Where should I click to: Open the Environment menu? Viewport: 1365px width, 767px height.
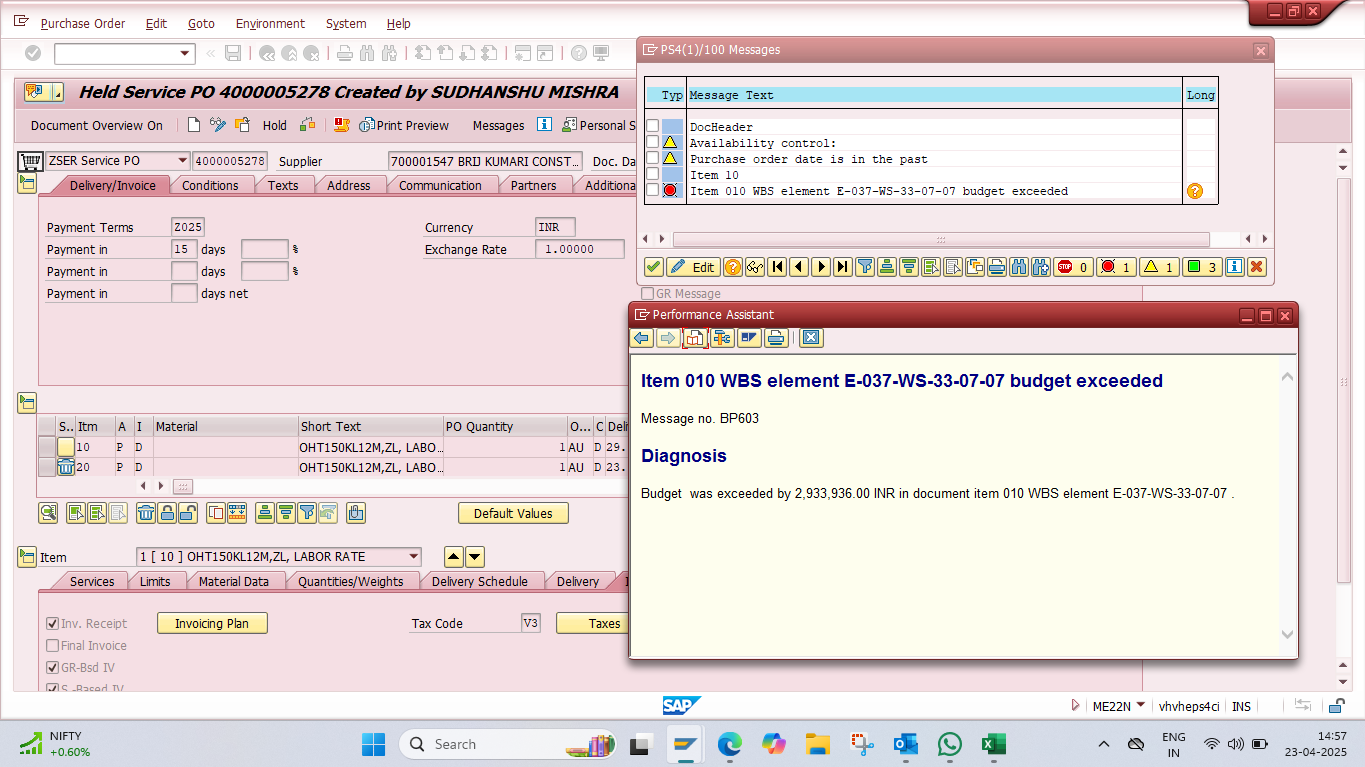[x=270, y=23]
